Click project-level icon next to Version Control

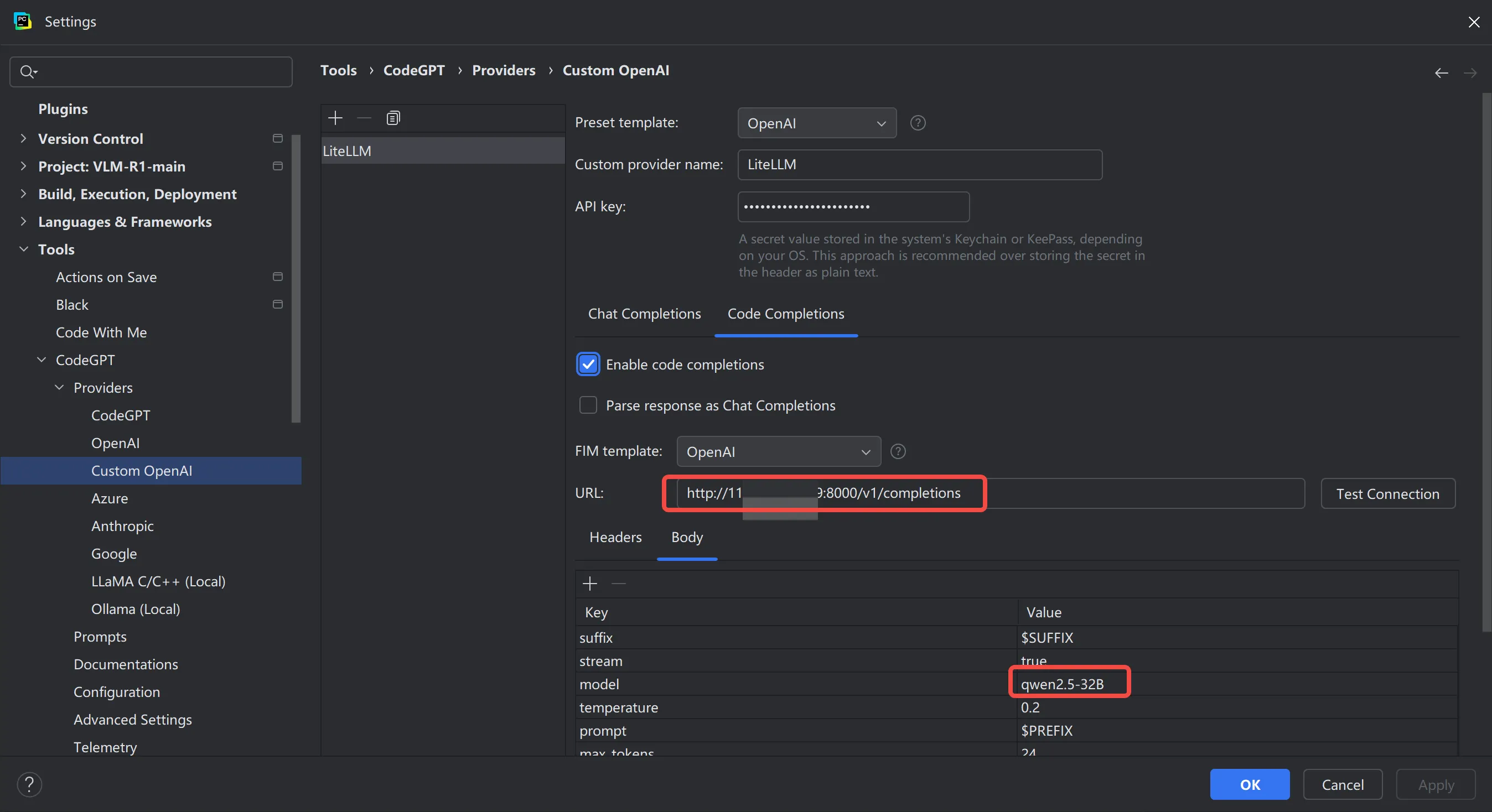(x=277, y=138)
